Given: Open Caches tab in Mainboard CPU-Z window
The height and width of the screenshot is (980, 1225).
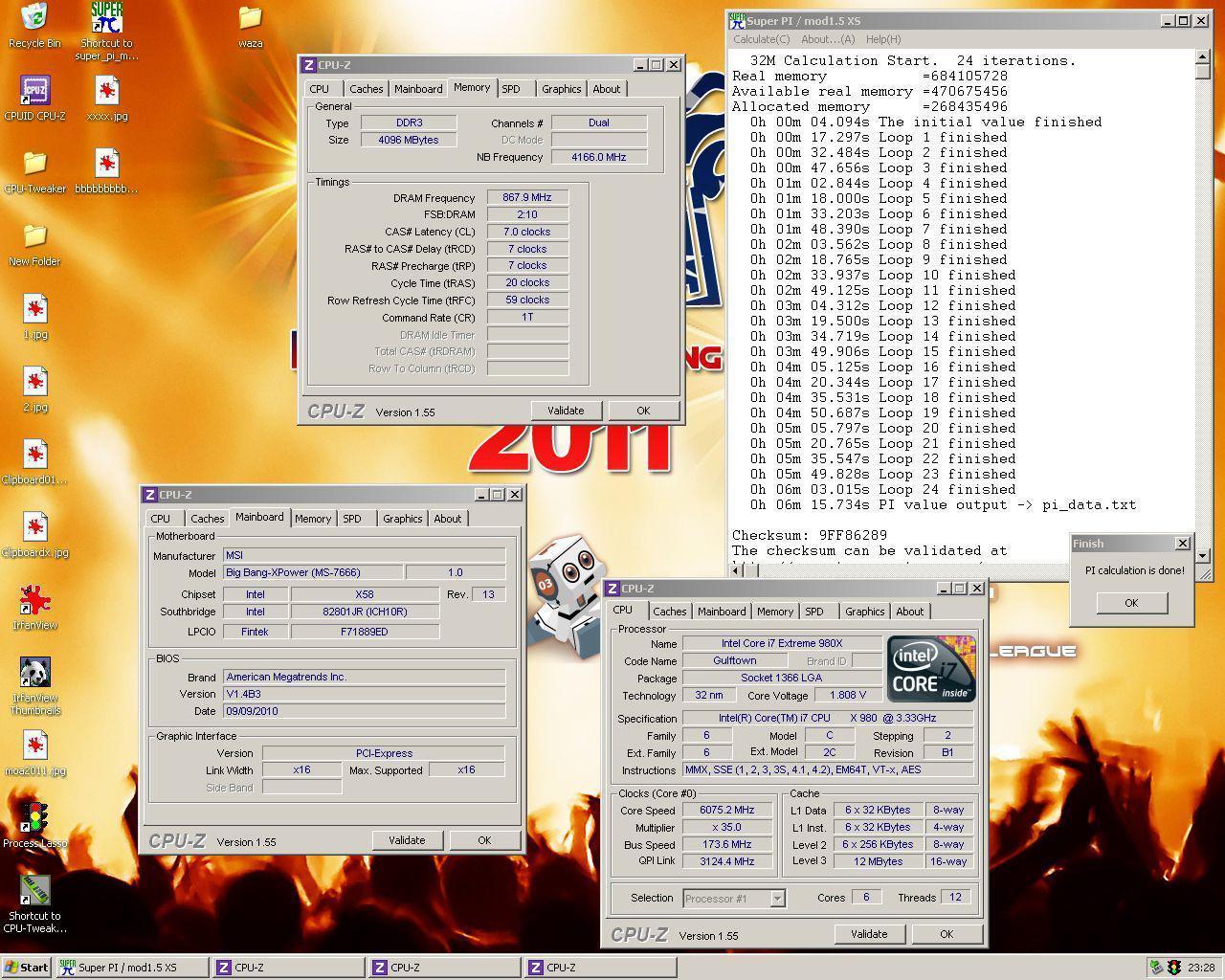Looking at the screenshot, I should [x=207, y=519].
